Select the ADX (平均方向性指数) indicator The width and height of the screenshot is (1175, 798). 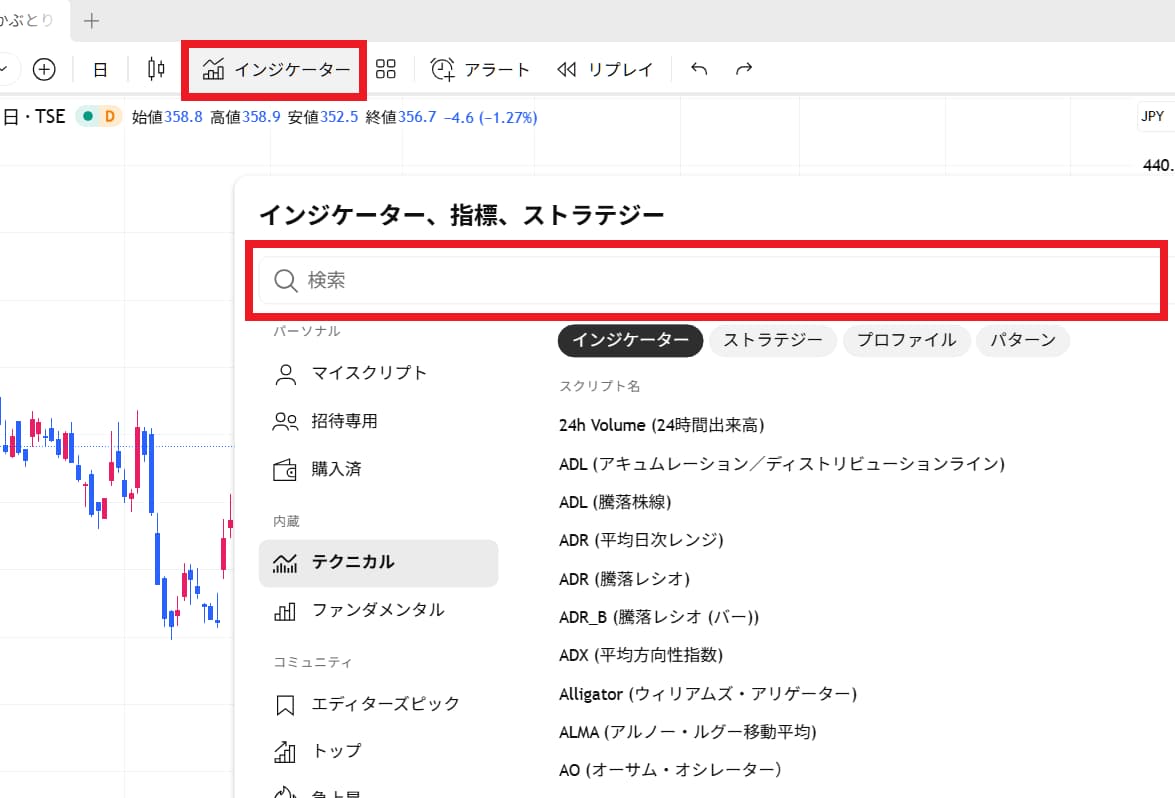click(x=641, y=655)
